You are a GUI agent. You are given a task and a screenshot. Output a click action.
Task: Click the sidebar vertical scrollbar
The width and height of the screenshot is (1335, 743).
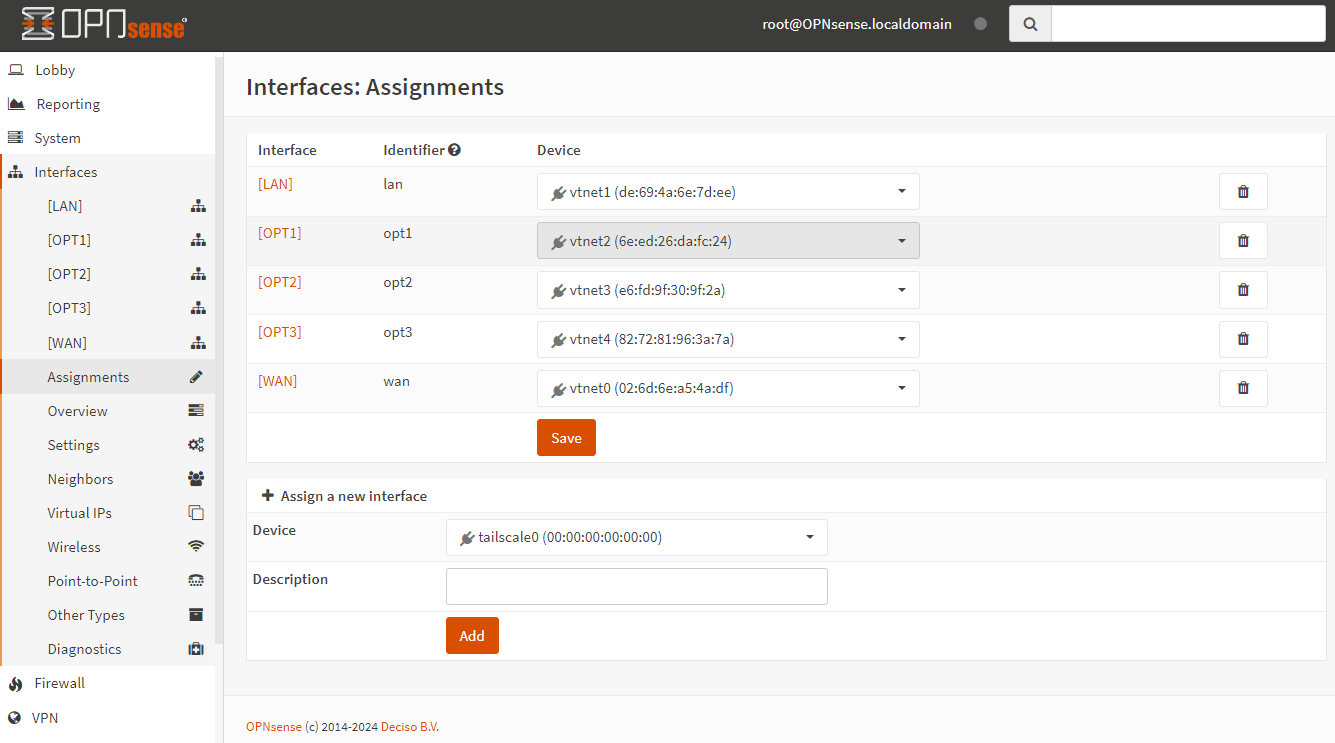[219, 350]
